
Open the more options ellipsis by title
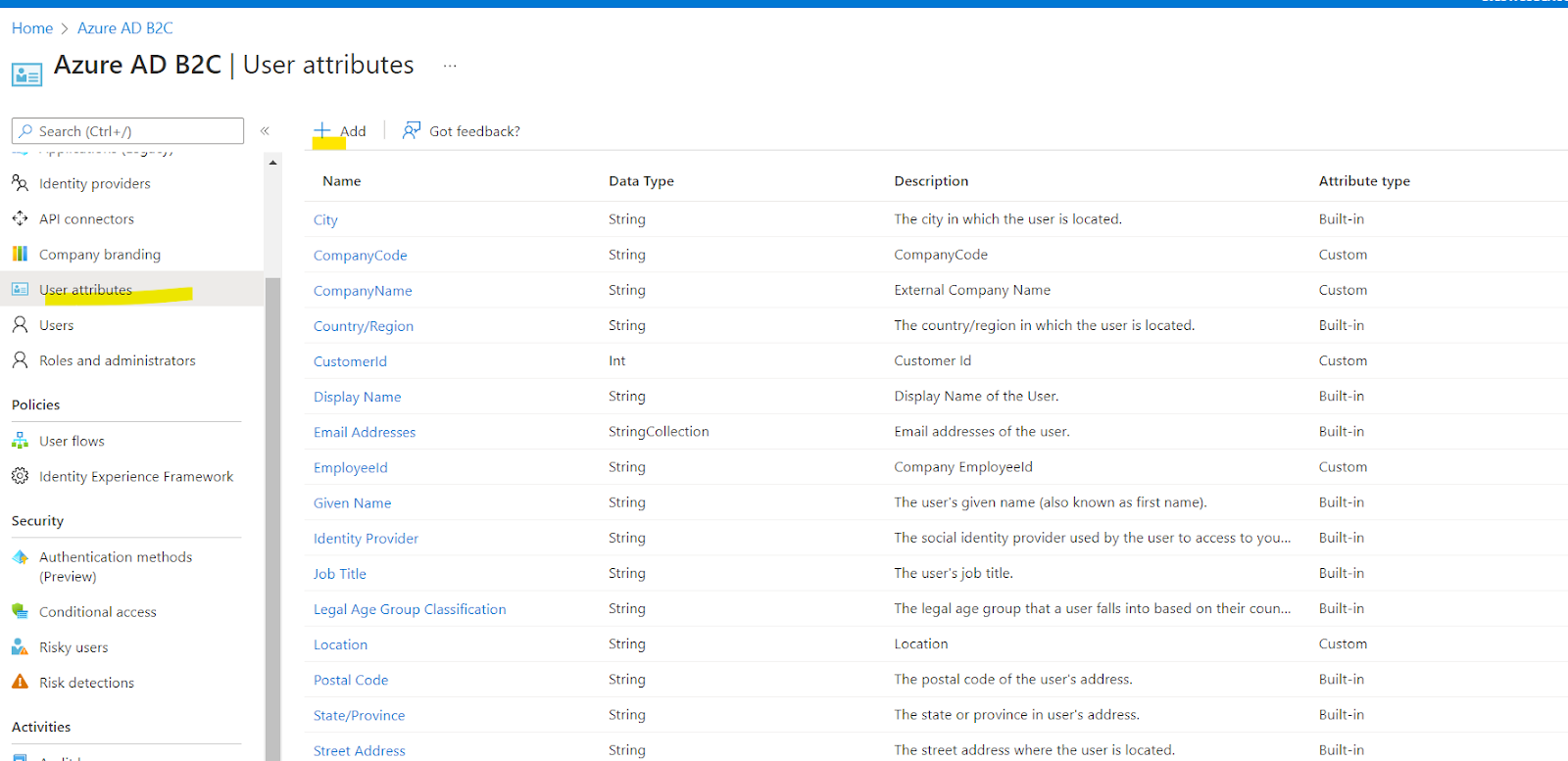[450, 66]
